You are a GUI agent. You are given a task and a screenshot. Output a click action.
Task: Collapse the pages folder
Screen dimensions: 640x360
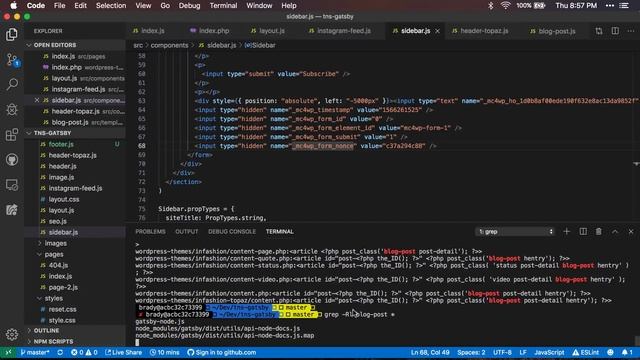click(53, 254)
